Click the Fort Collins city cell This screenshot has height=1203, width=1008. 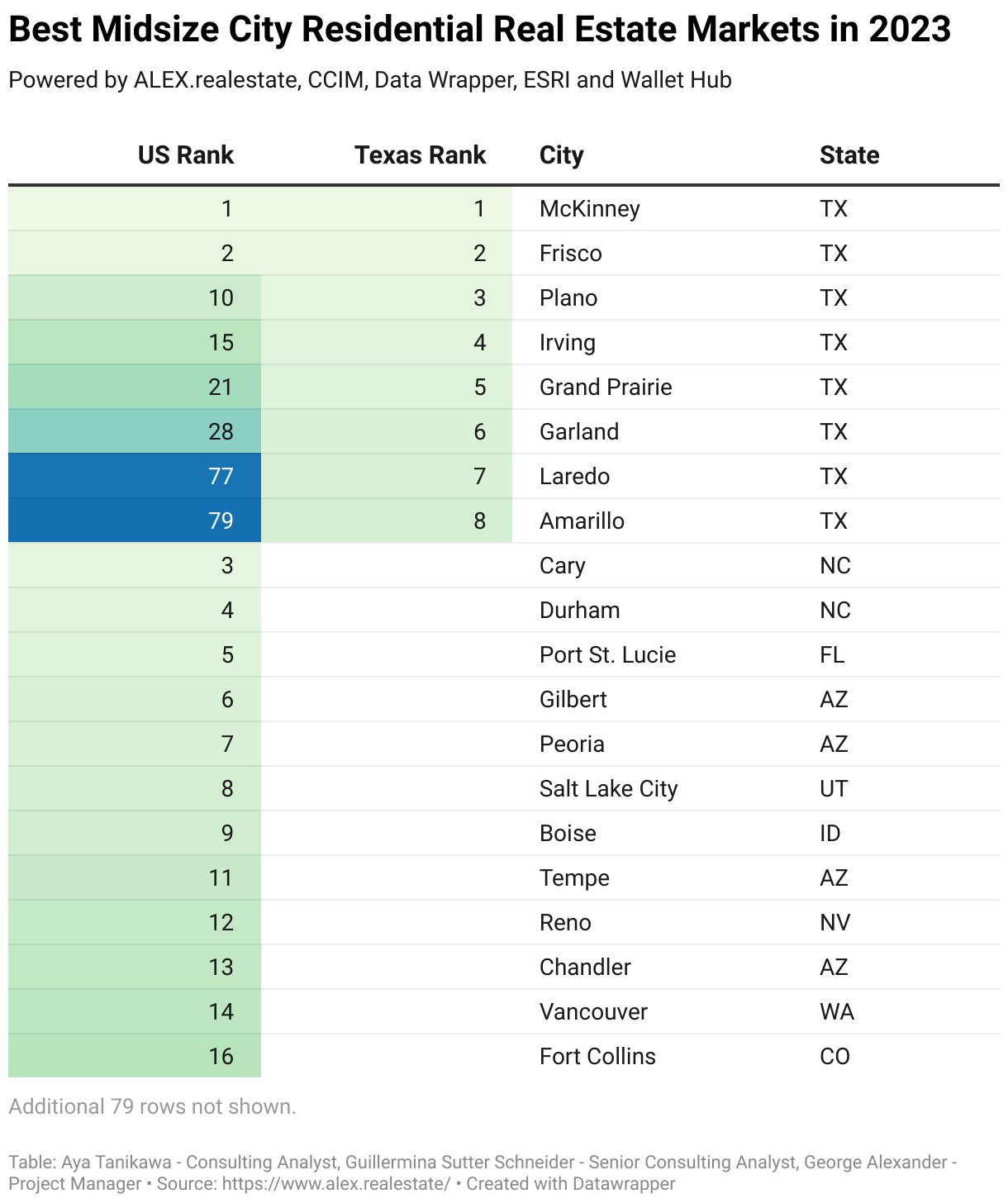point(597,1056)
